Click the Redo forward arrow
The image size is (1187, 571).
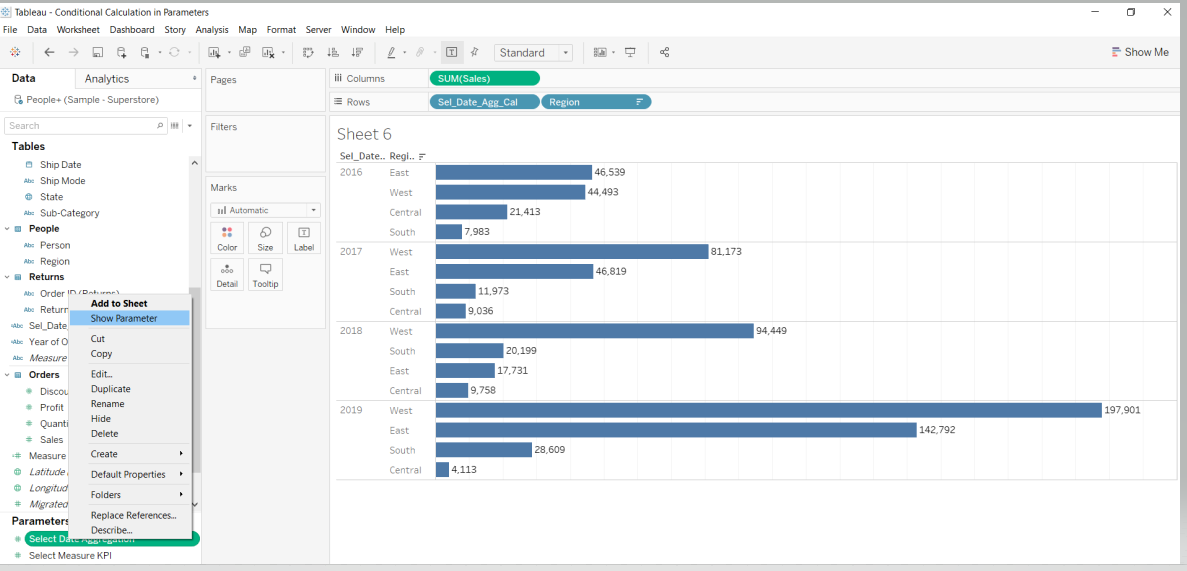73,52
